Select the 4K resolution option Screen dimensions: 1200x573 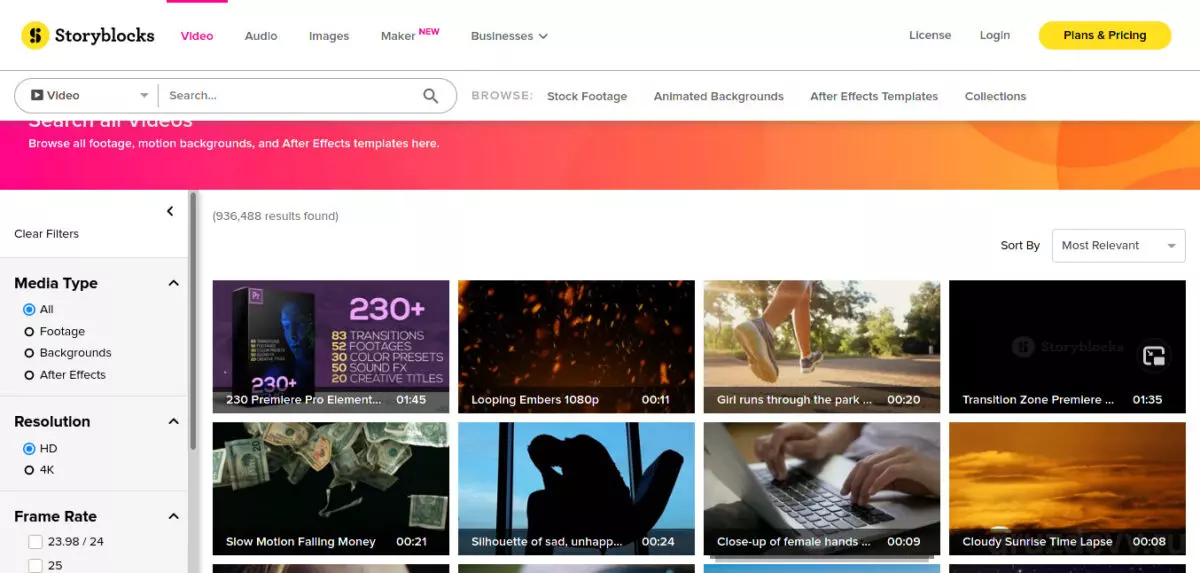click(29, 470)
